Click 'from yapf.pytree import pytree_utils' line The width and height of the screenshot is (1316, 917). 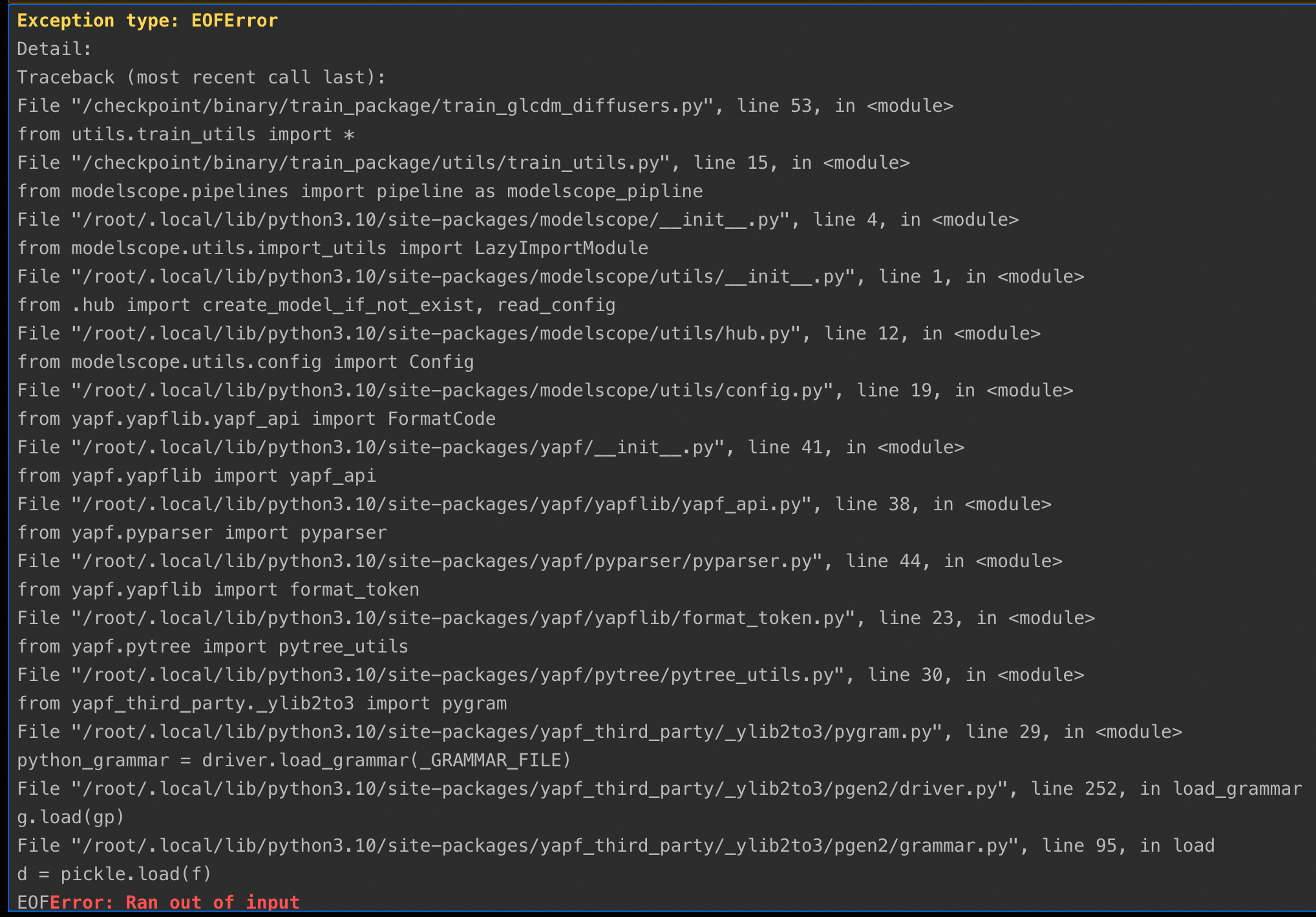[x=213, y=647]
